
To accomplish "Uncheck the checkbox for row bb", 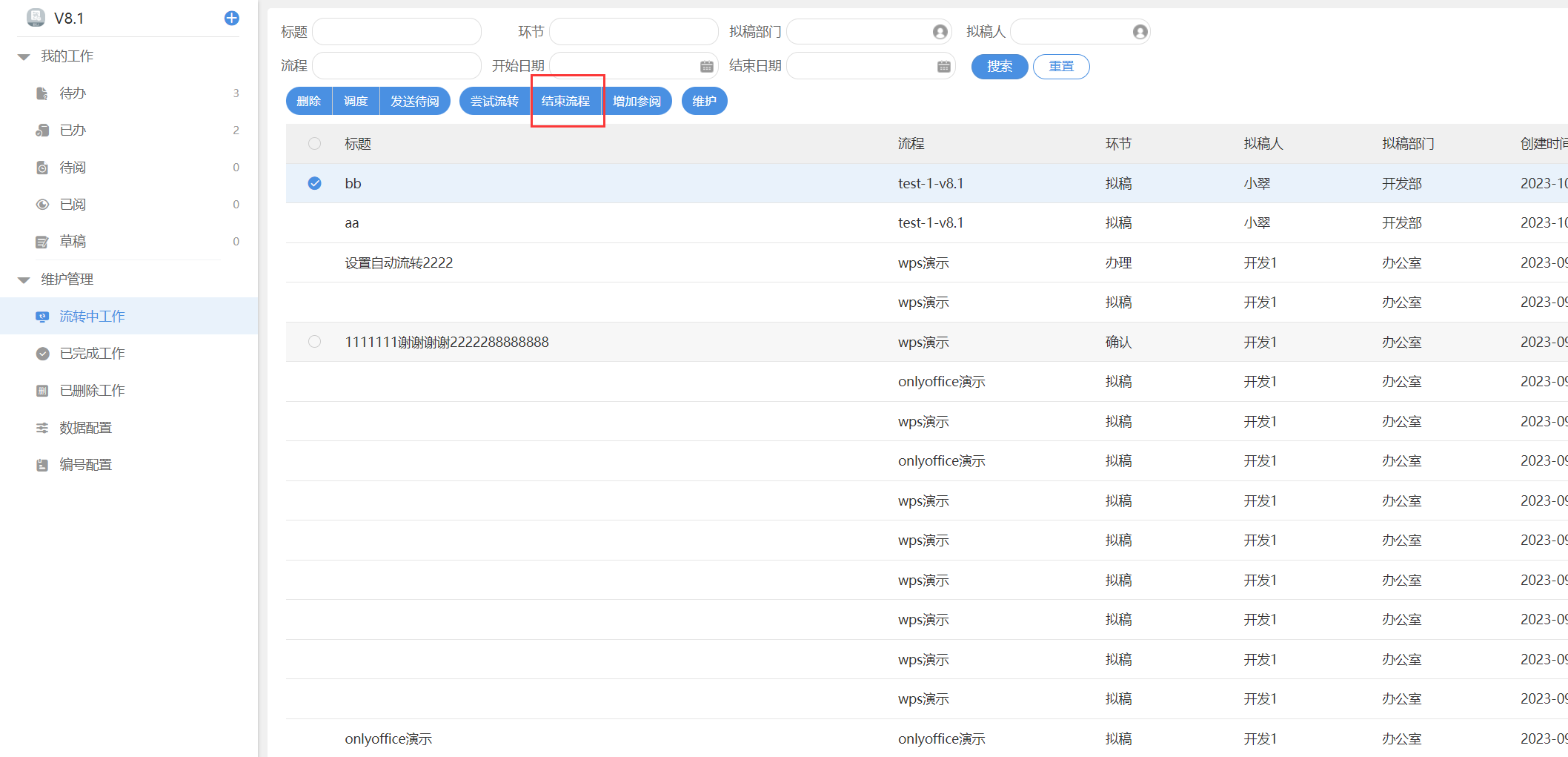I will point(315,183).
